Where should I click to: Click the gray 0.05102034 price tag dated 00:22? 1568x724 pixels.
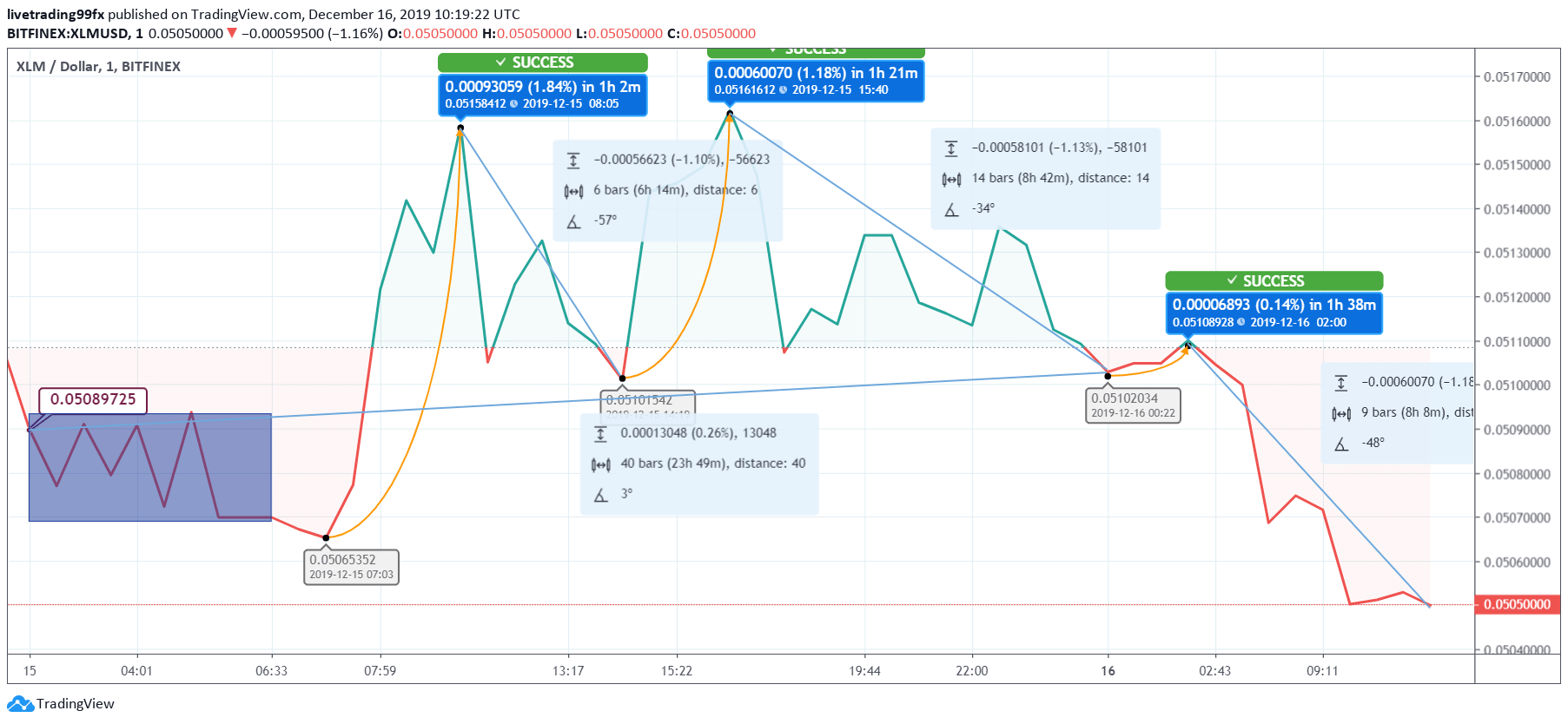click(1133, 405)
